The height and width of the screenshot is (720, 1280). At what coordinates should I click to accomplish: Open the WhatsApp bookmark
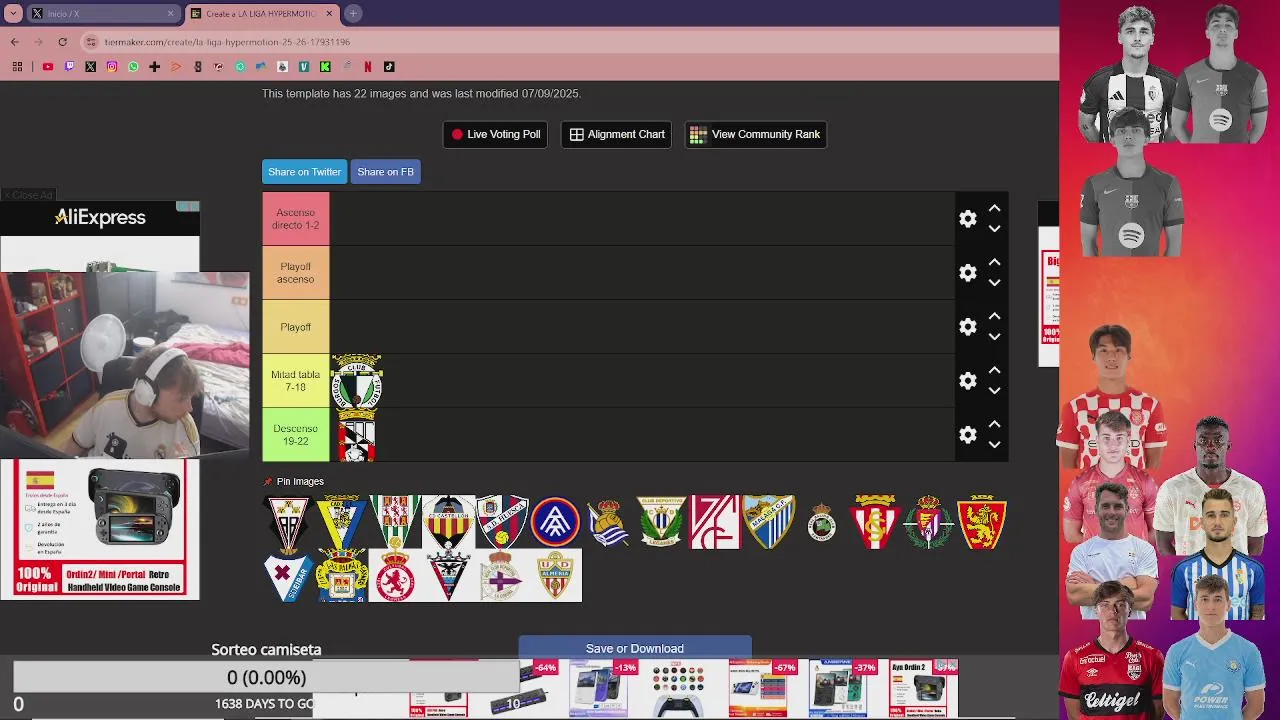click(x=133, y=67)
